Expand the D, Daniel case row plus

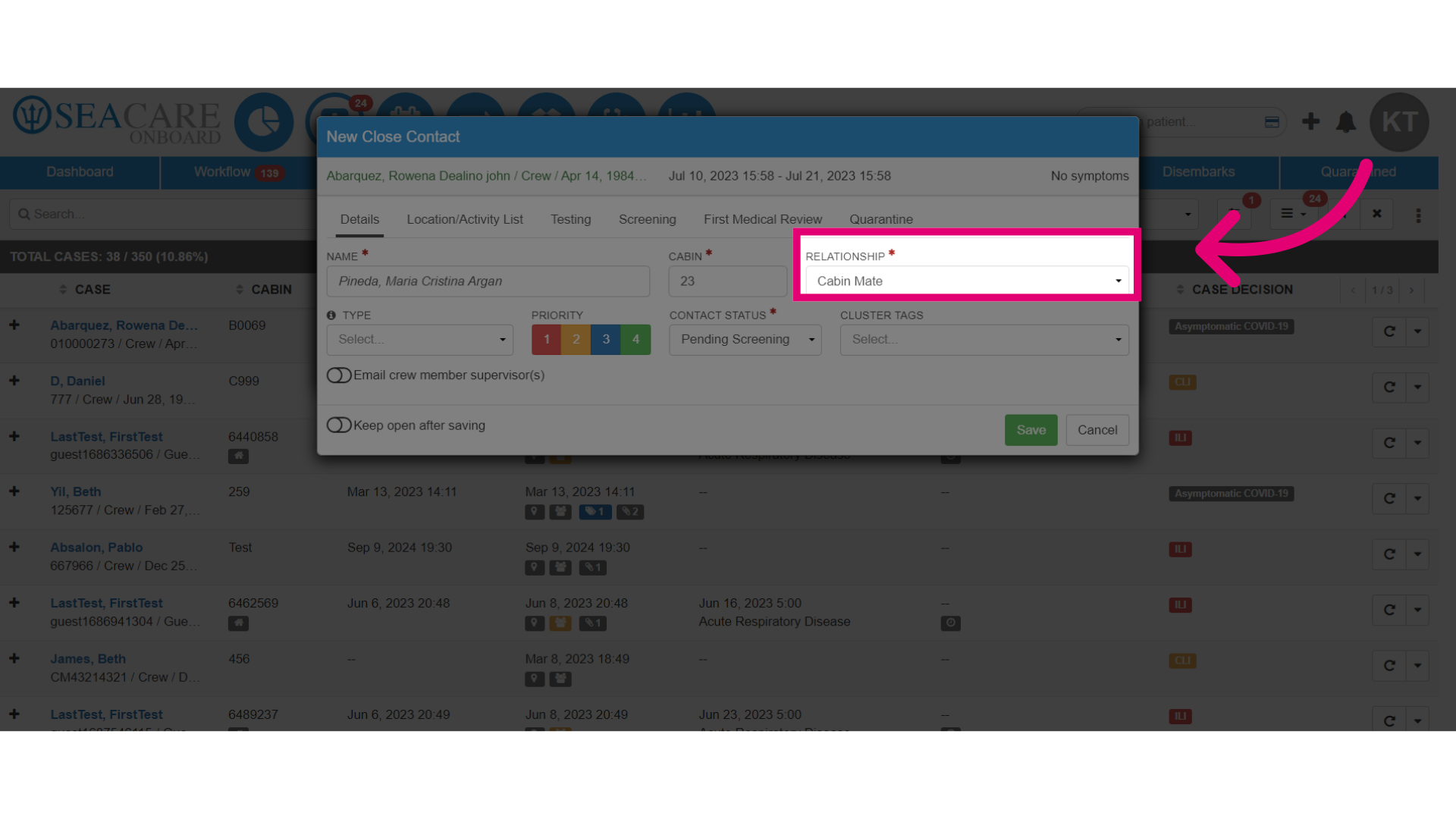(x=14, y=381)
